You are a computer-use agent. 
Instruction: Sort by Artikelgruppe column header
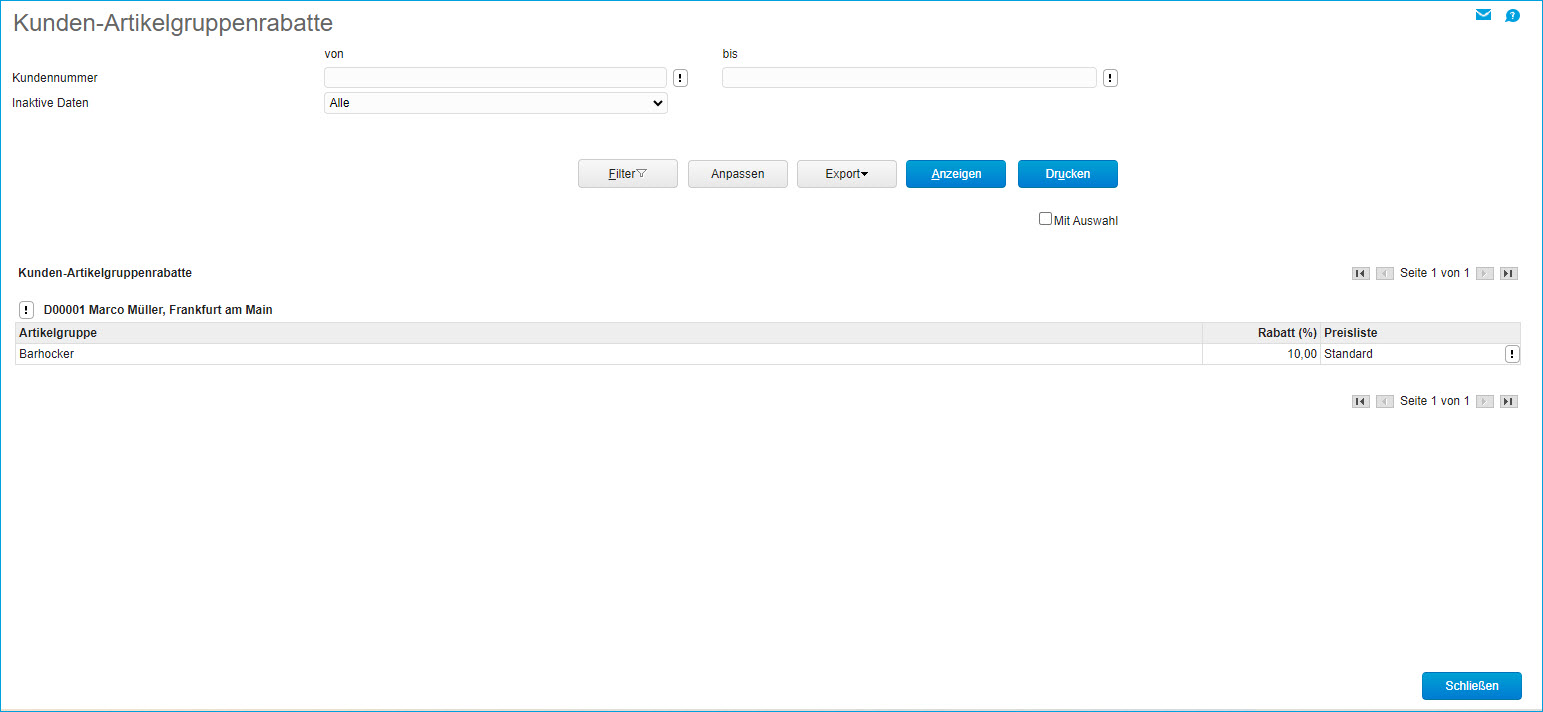point(609,333)
